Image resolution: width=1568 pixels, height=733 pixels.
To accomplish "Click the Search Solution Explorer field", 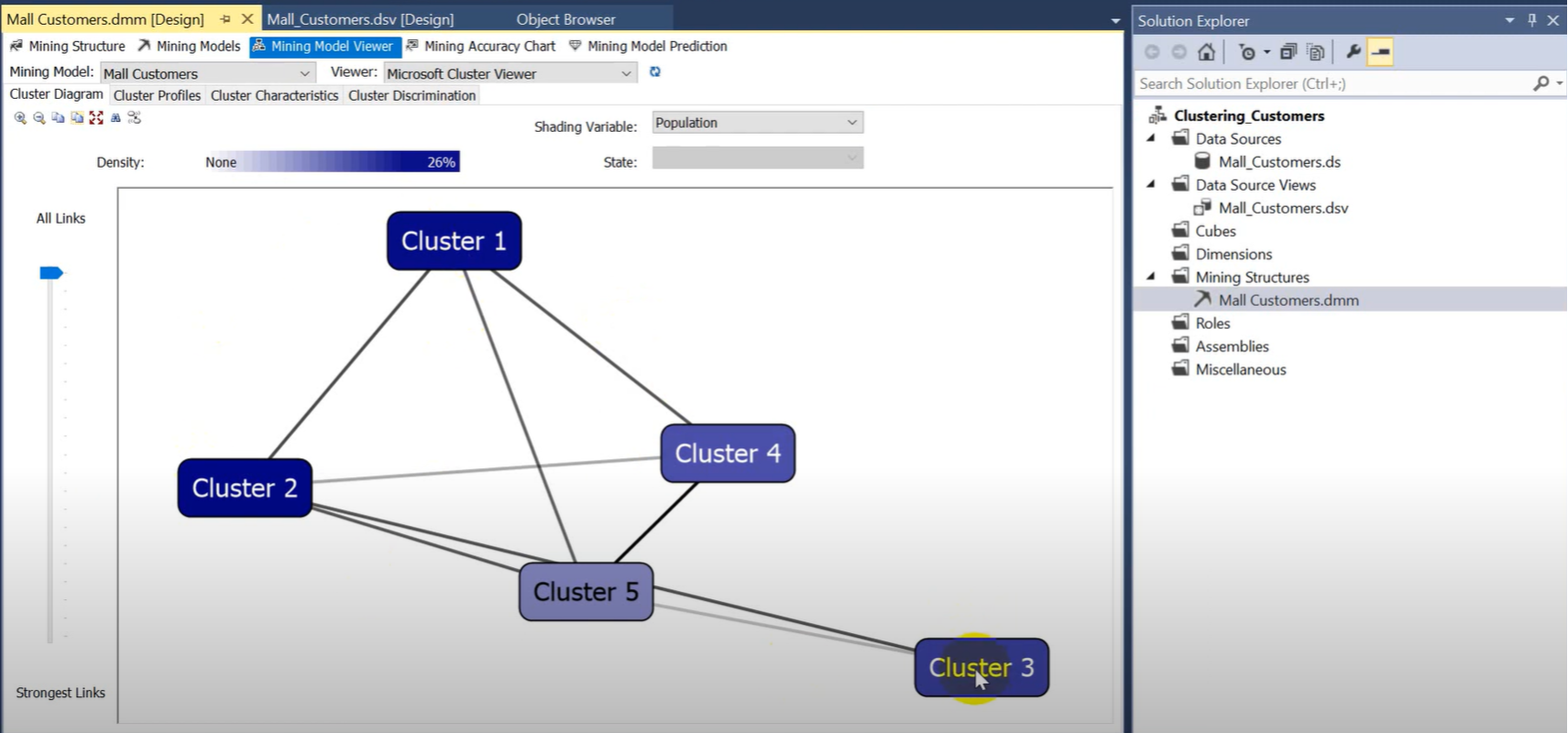I will click(x=1333, y=83).
